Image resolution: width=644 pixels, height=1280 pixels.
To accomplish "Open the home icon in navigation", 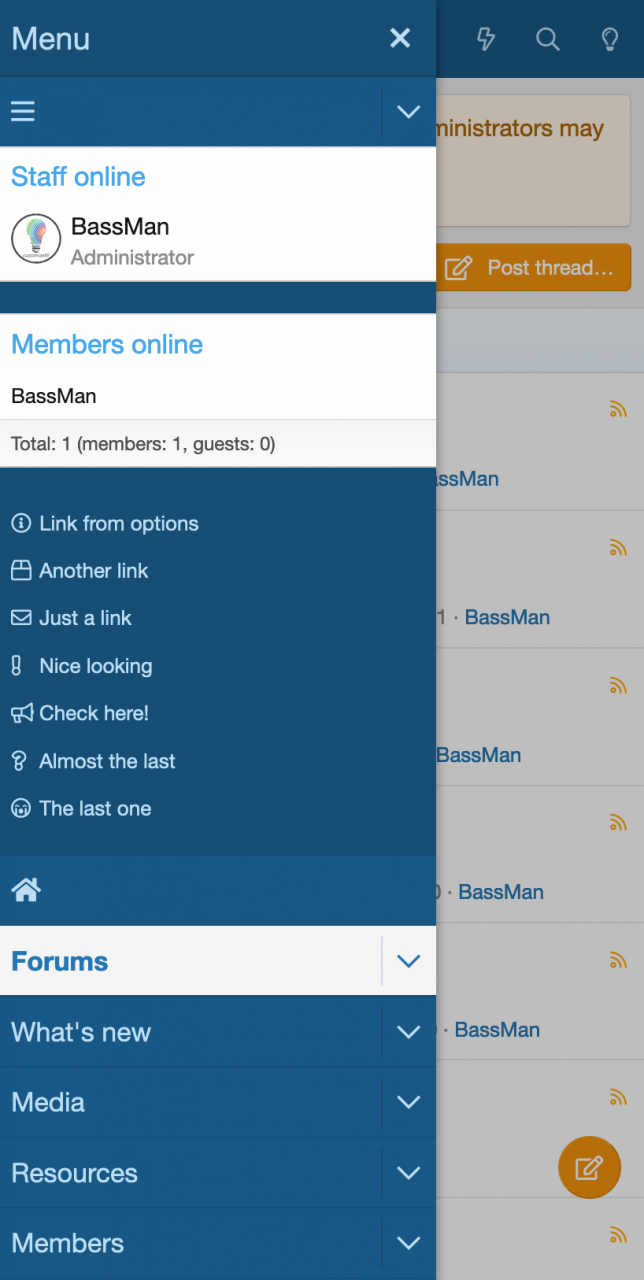I will (x=26, y=890).
